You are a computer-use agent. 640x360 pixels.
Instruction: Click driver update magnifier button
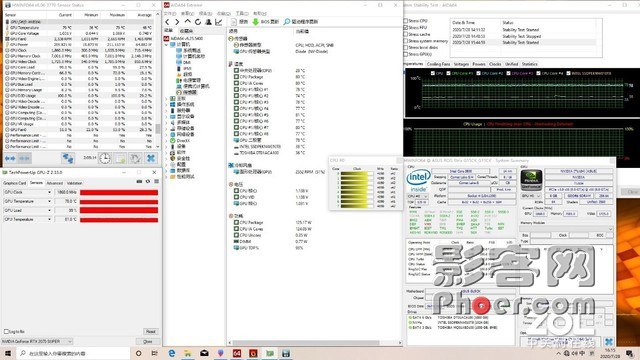pos(301,22)
